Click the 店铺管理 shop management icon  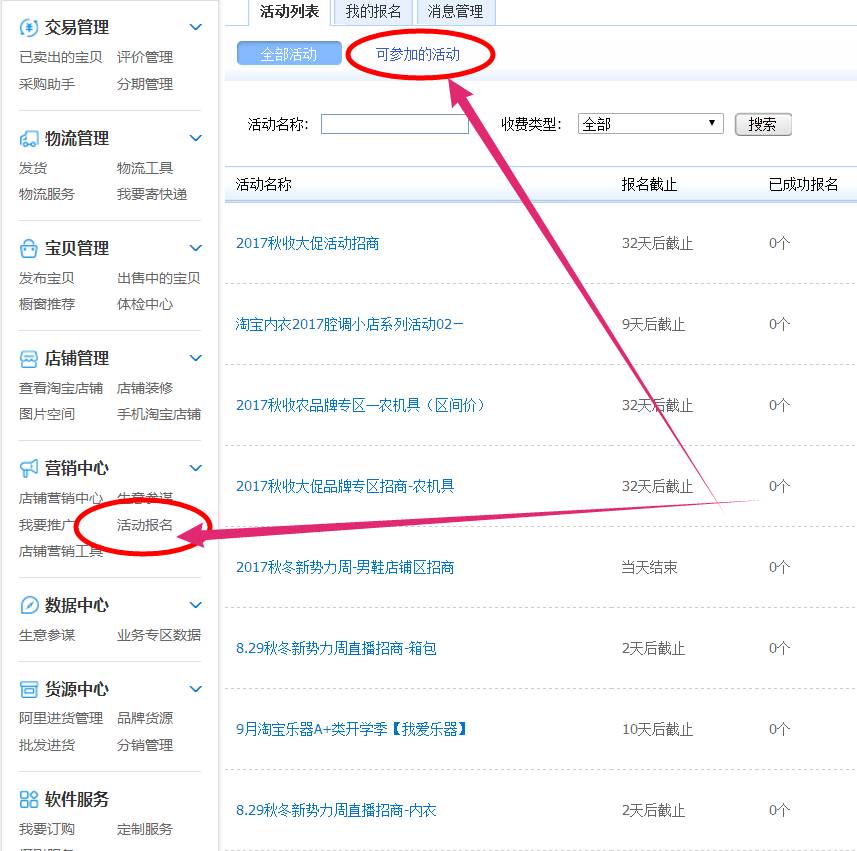pyautogui.click(x=28, y=357)
